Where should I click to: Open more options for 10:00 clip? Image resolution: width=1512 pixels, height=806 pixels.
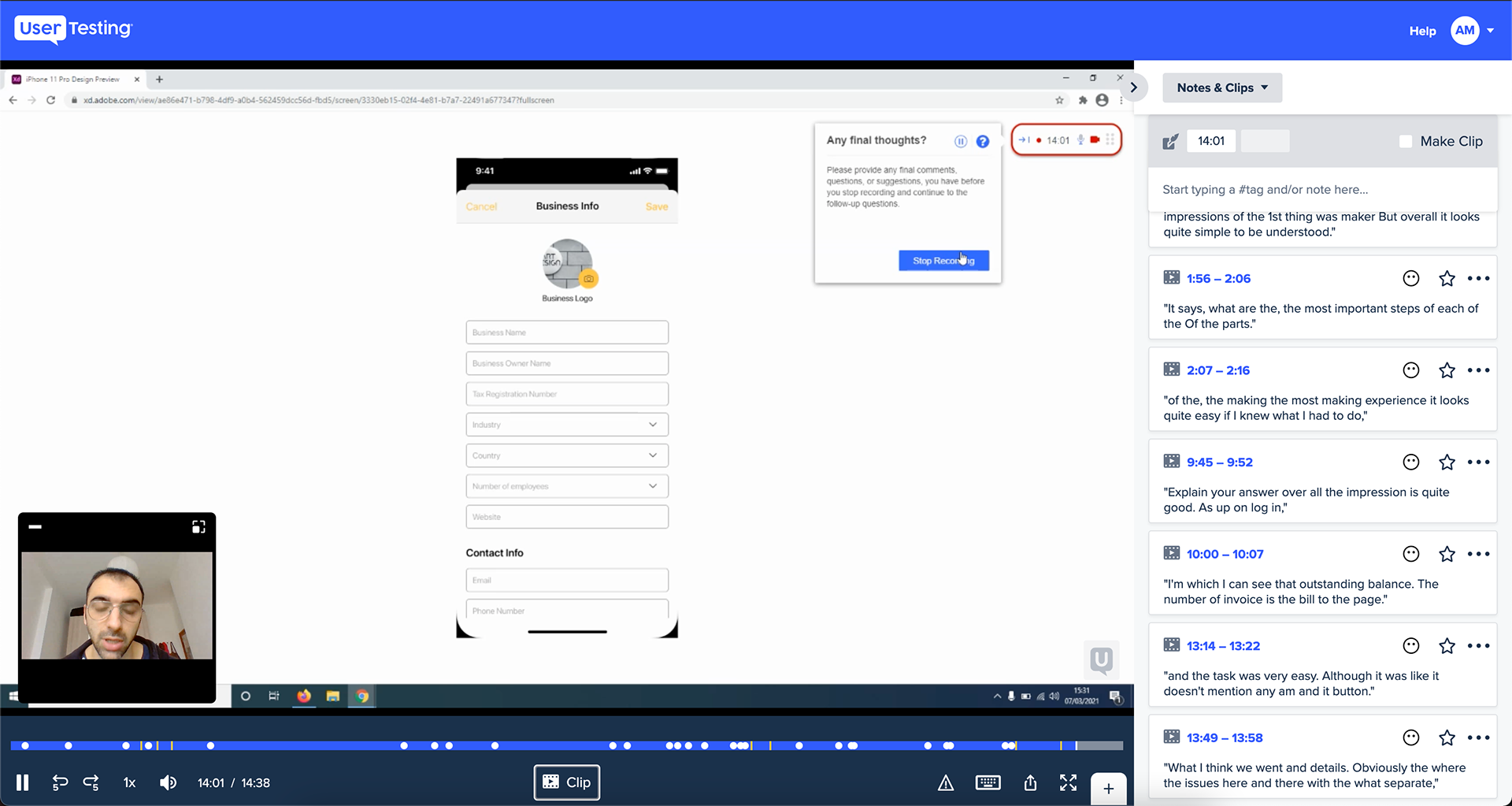point(1479,554)
